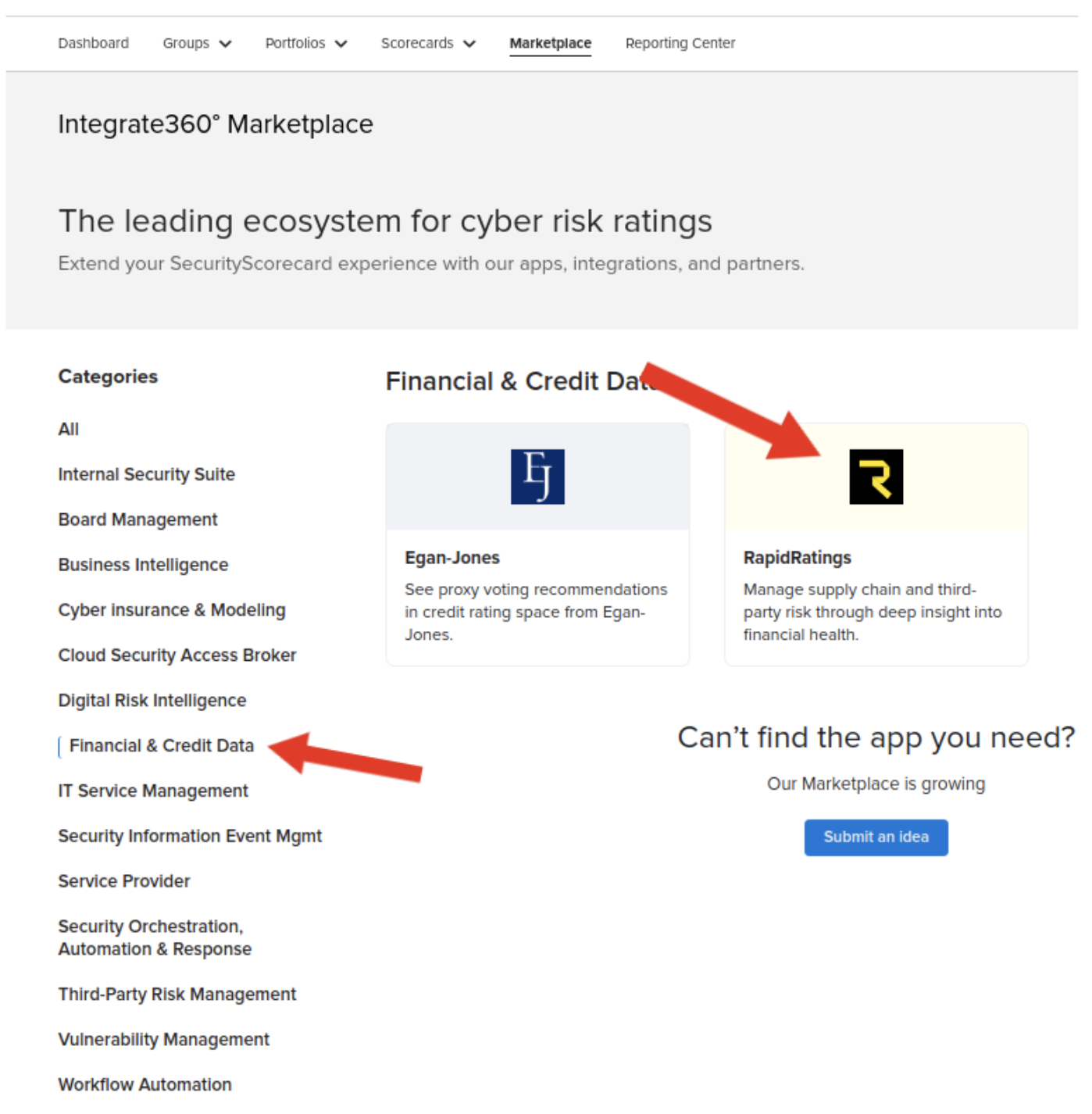Select Financial & Credit Data category
1092x1114 pixels.
coord(162,746)
